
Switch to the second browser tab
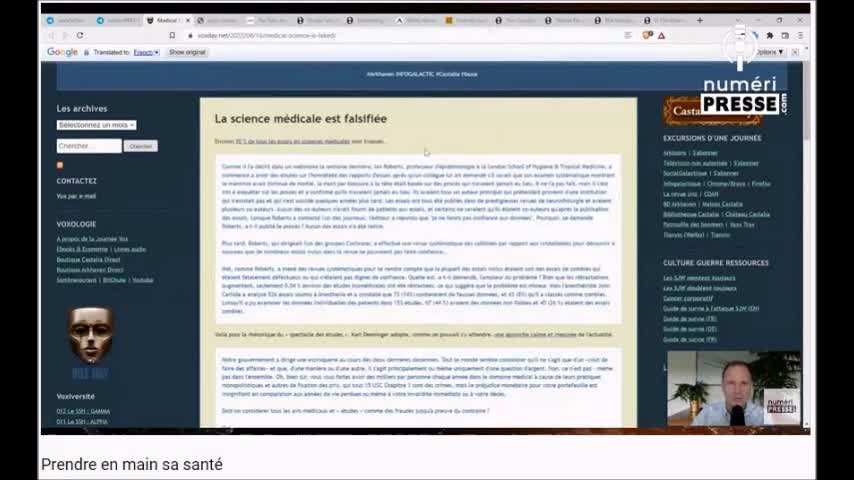pos(117,20)
